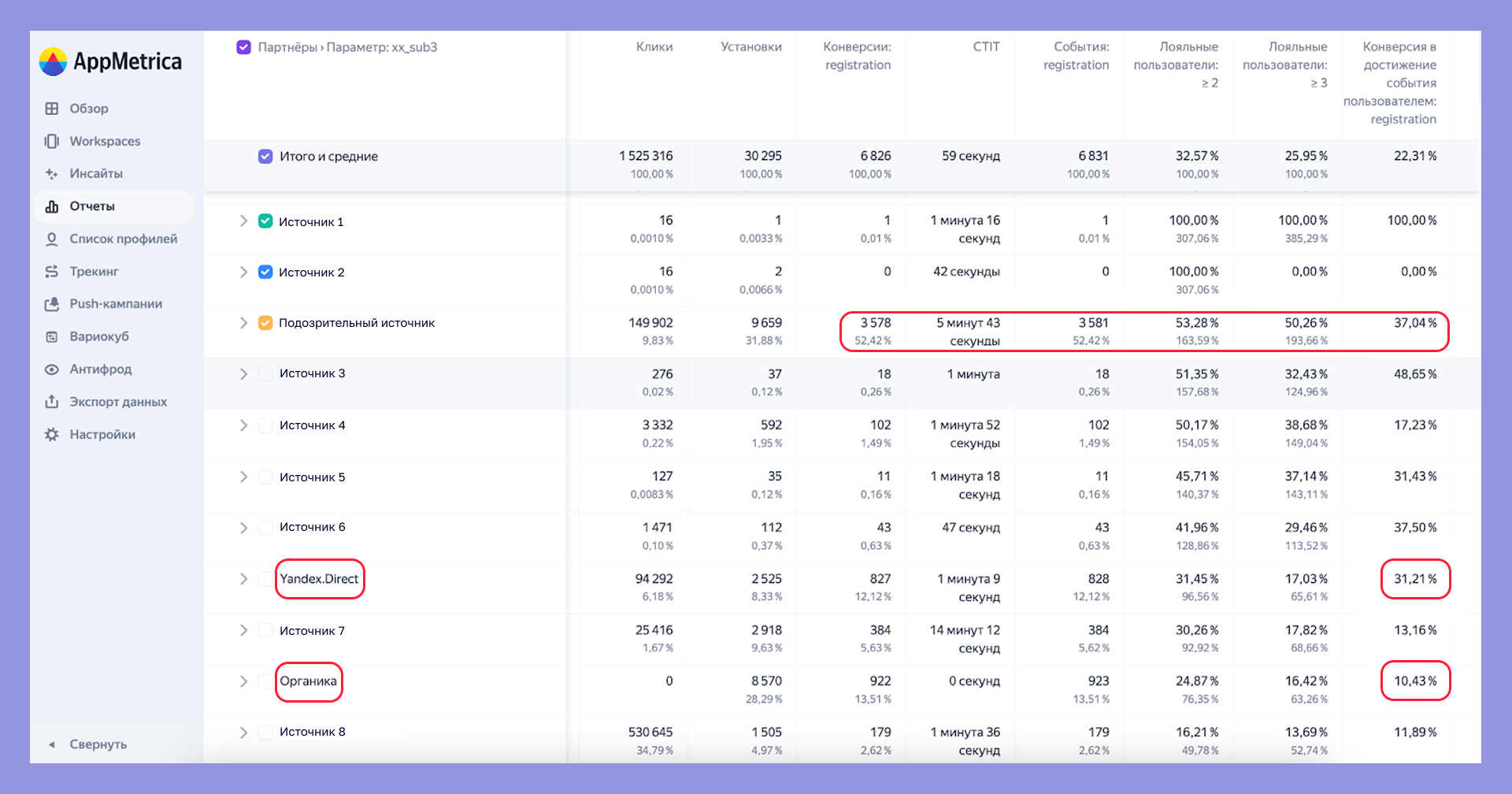Open the Трекинг section

(113, 271)
